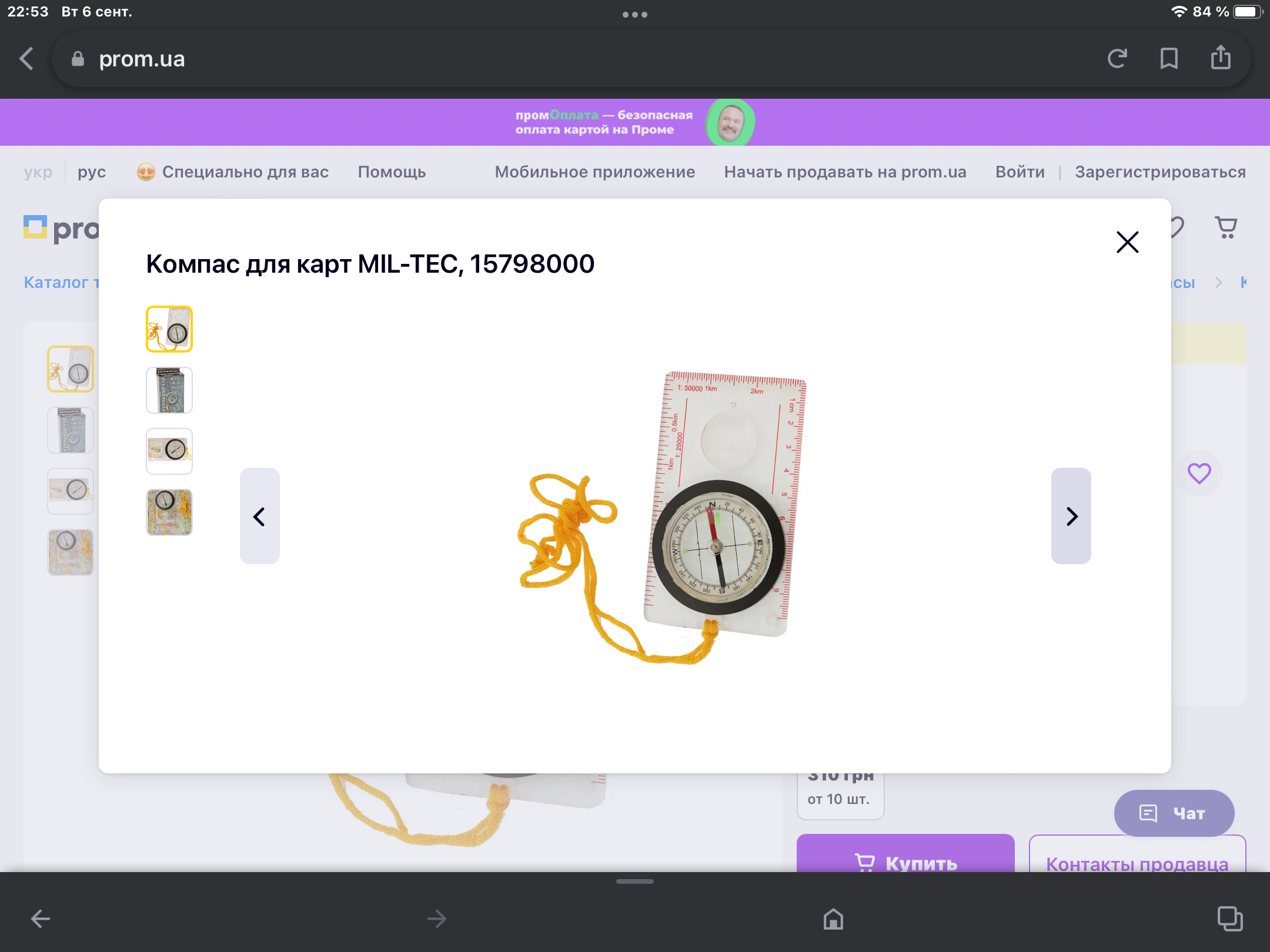Open the Чат button

(x=1174, y=813)
